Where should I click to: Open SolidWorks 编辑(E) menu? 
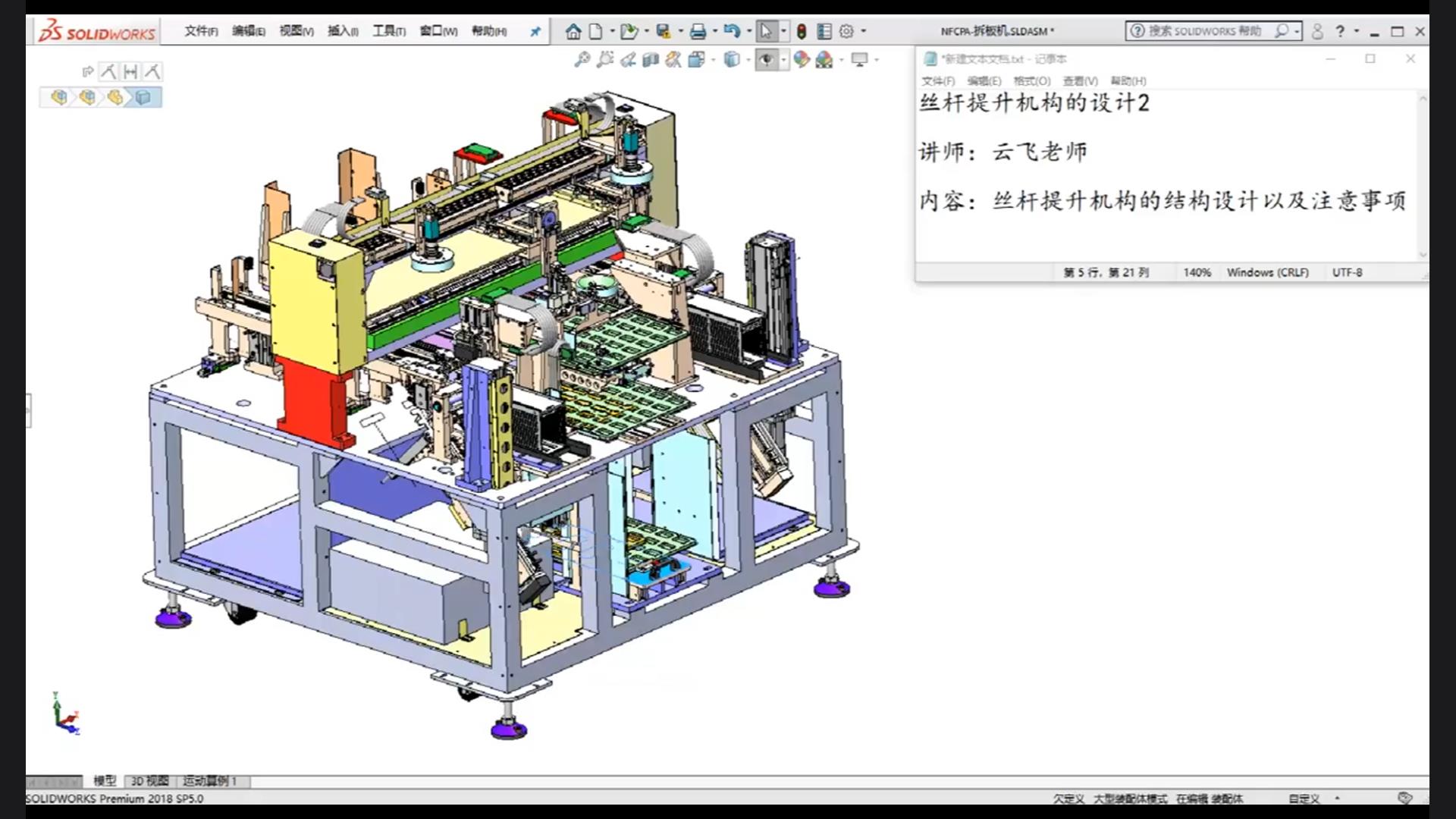click(249, 31)
